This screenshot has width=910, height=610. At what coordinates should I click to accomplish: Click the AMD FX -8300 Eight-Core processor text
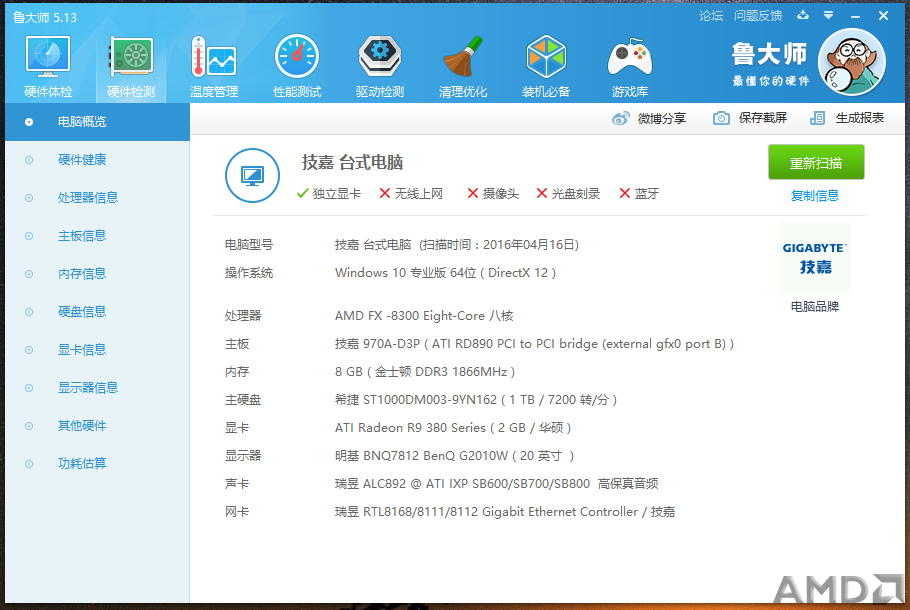pyautogui.click(x=424, y=316)
